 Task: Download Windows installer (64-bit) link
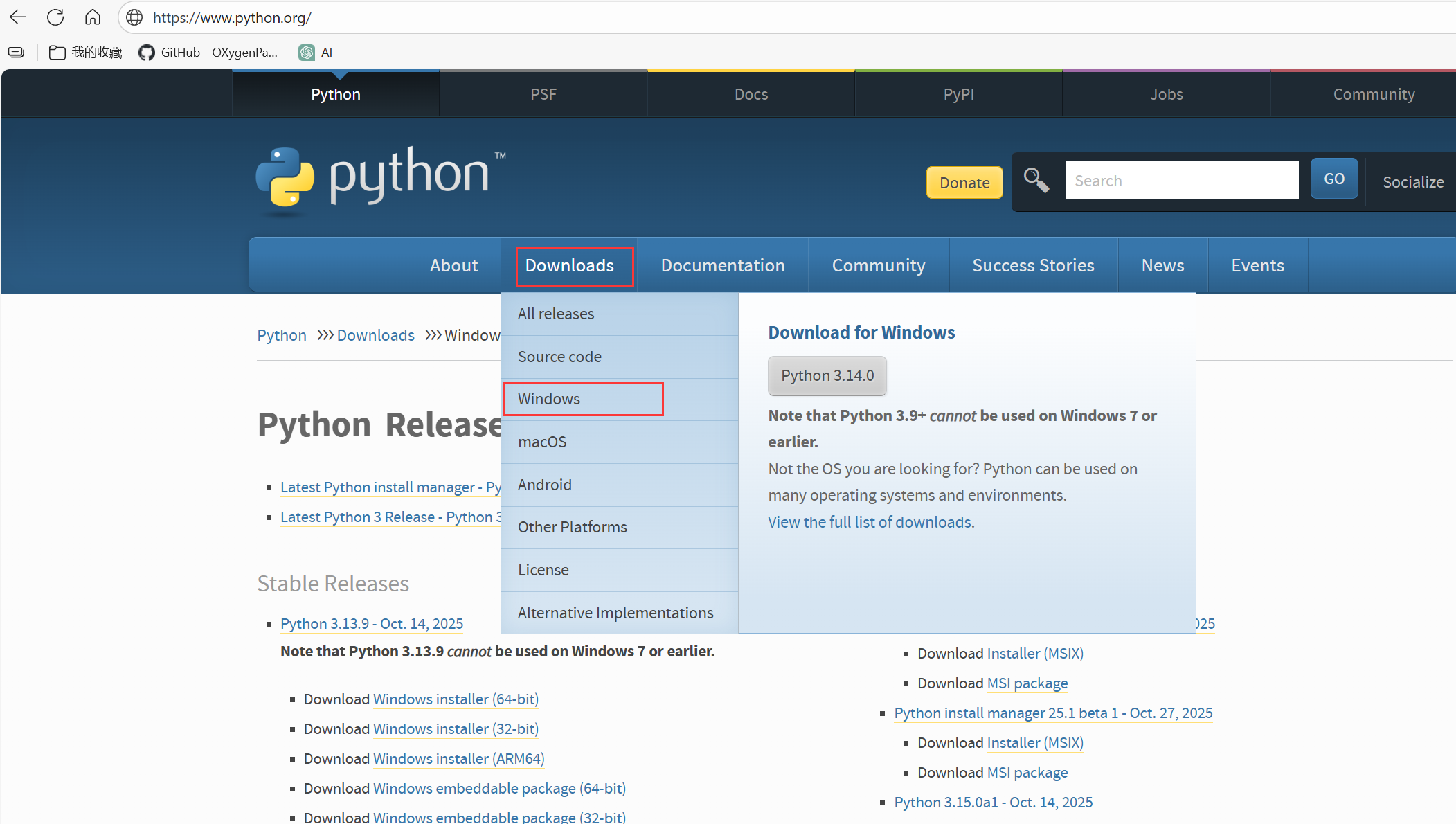(x=456, y=699)
